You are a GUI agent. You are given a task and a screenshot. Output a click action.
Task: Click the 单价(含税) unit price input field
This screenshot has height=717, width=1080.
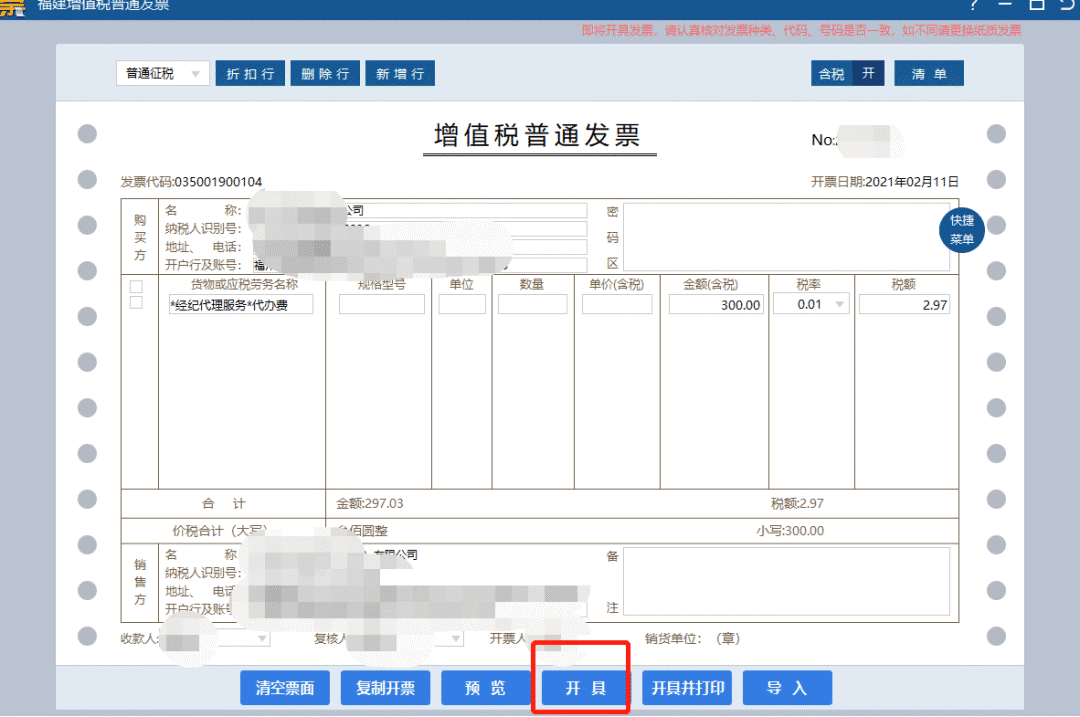(617, 304)
